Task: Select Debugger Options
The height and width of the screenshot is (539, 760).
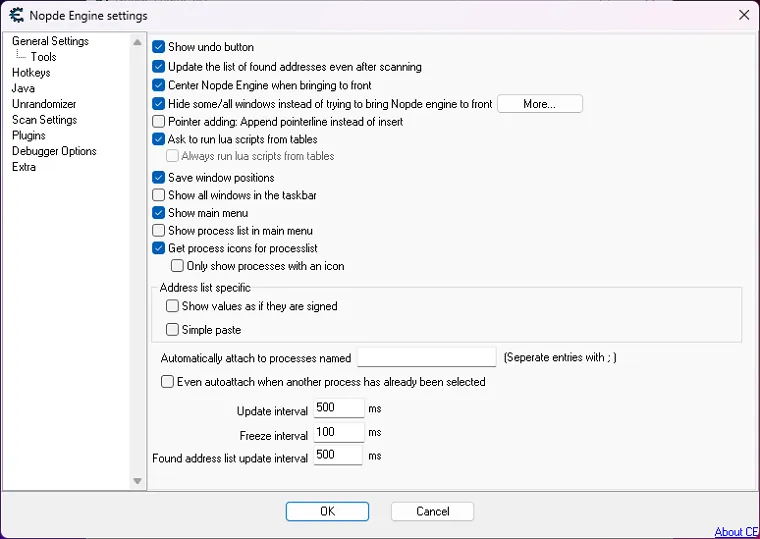Action: pos(54,151)
